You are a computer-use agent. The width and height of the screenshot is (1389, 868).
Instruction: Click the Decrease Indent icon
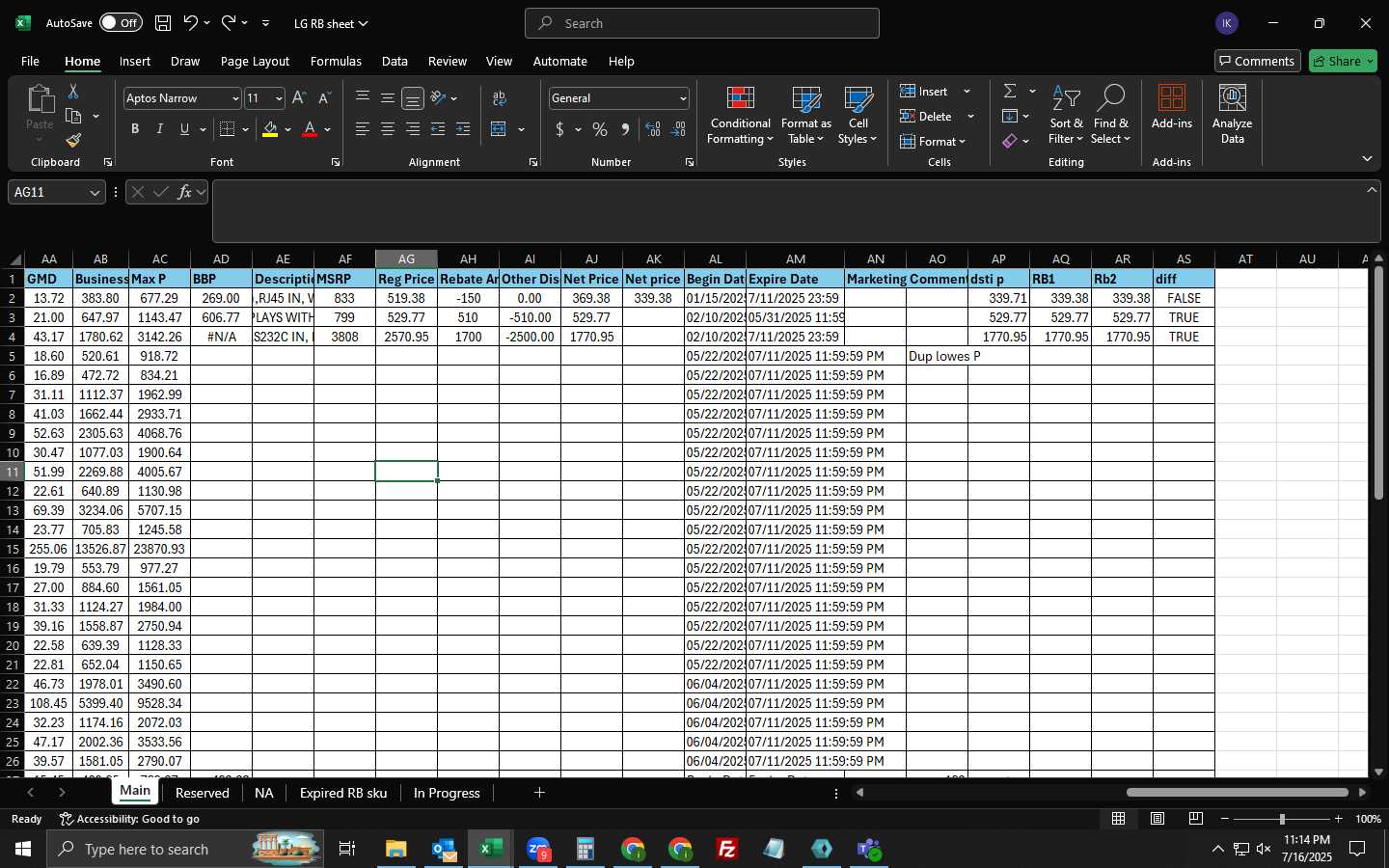click(x=438, y=129)
